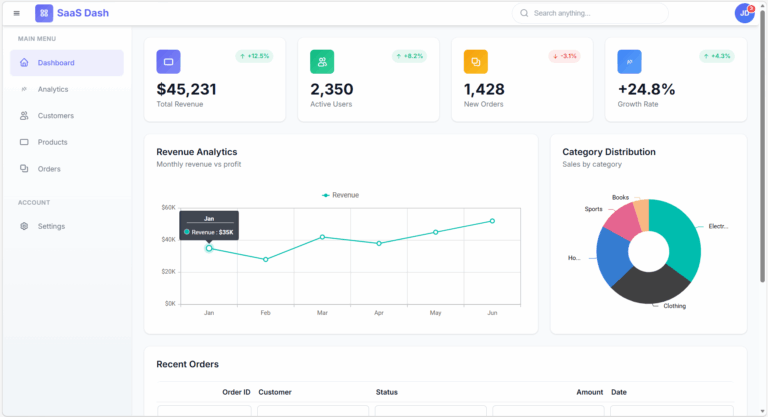This screenshot has height=417, width=768.
Task: Toggle the hamburger menu icon
Action: coord(17,13)
